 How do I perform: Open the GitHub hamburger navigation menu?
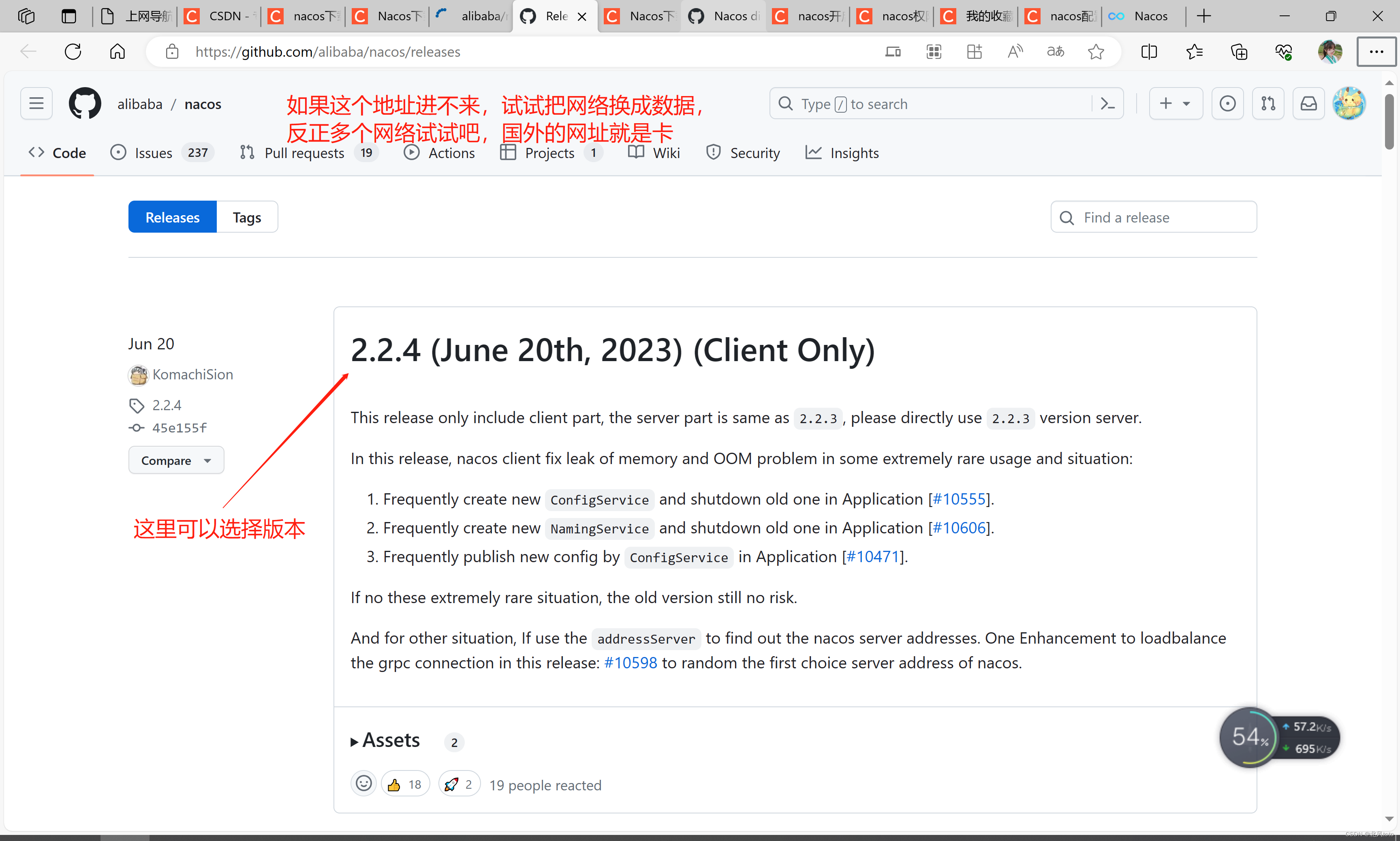[x=36, y=104]
